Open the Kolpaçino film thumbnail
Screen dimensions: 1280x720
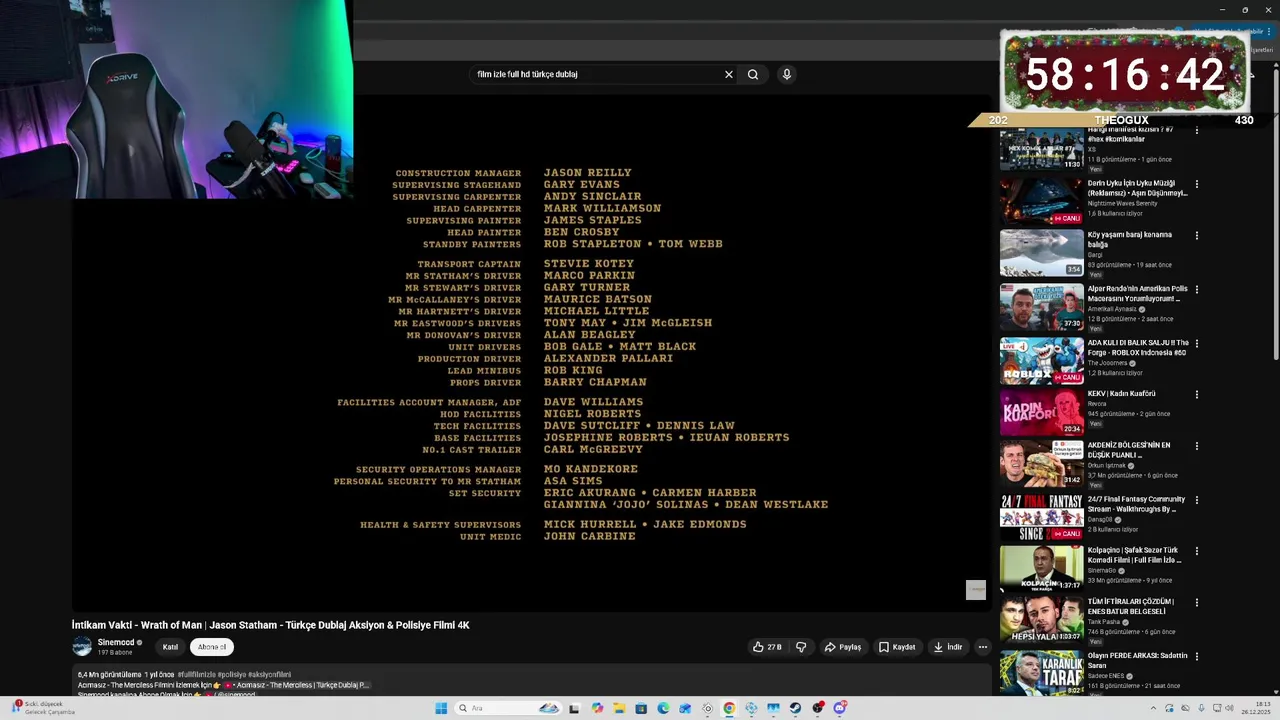pos(1041,568)
